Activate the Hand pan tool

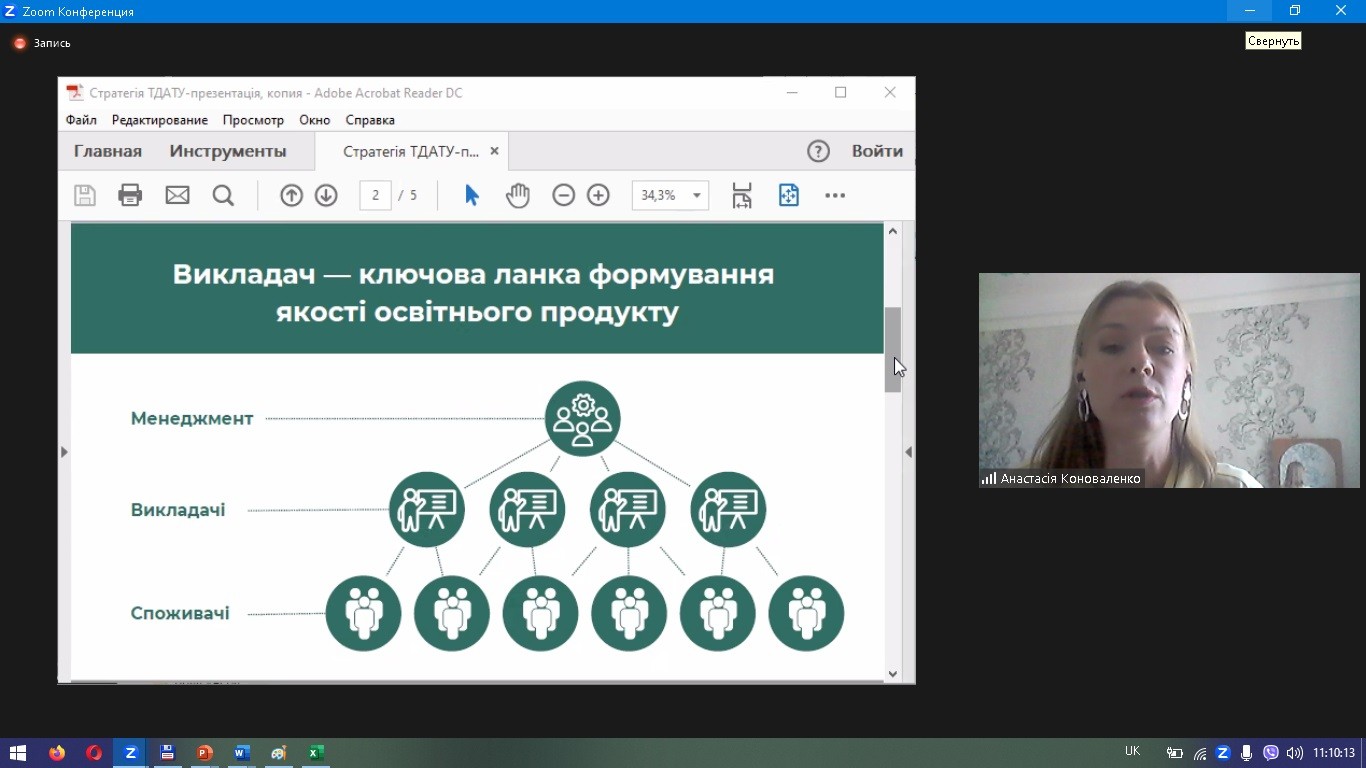(x=517, y=195)
